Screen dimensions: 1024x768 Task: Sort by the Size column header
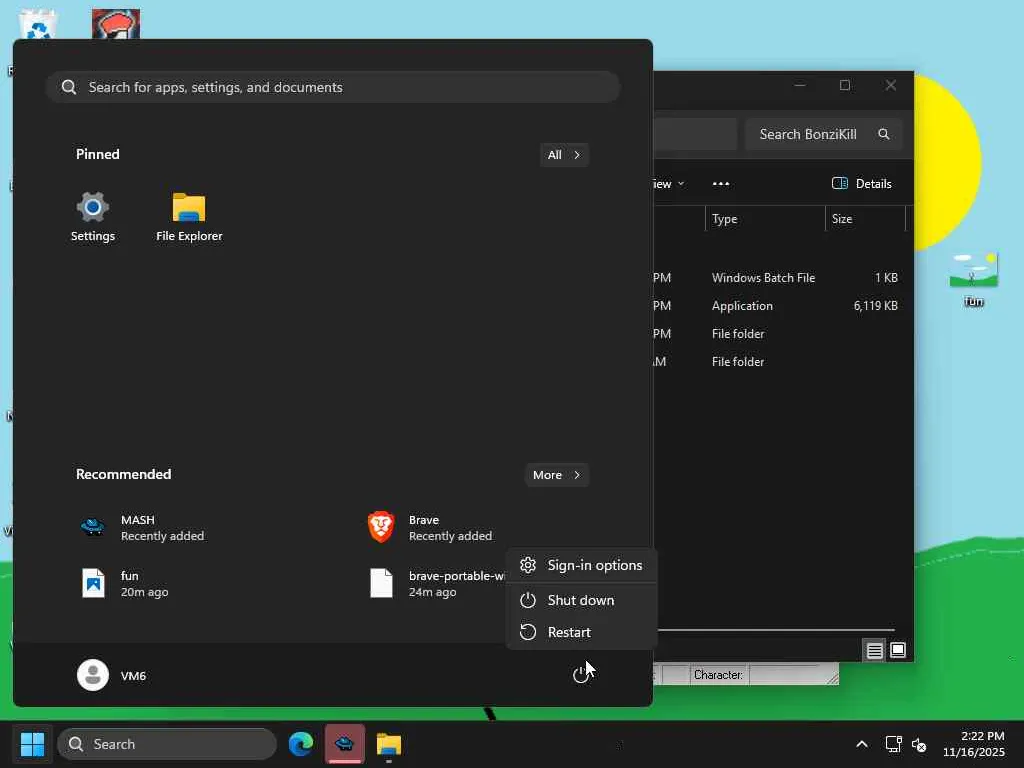point(865,219)
